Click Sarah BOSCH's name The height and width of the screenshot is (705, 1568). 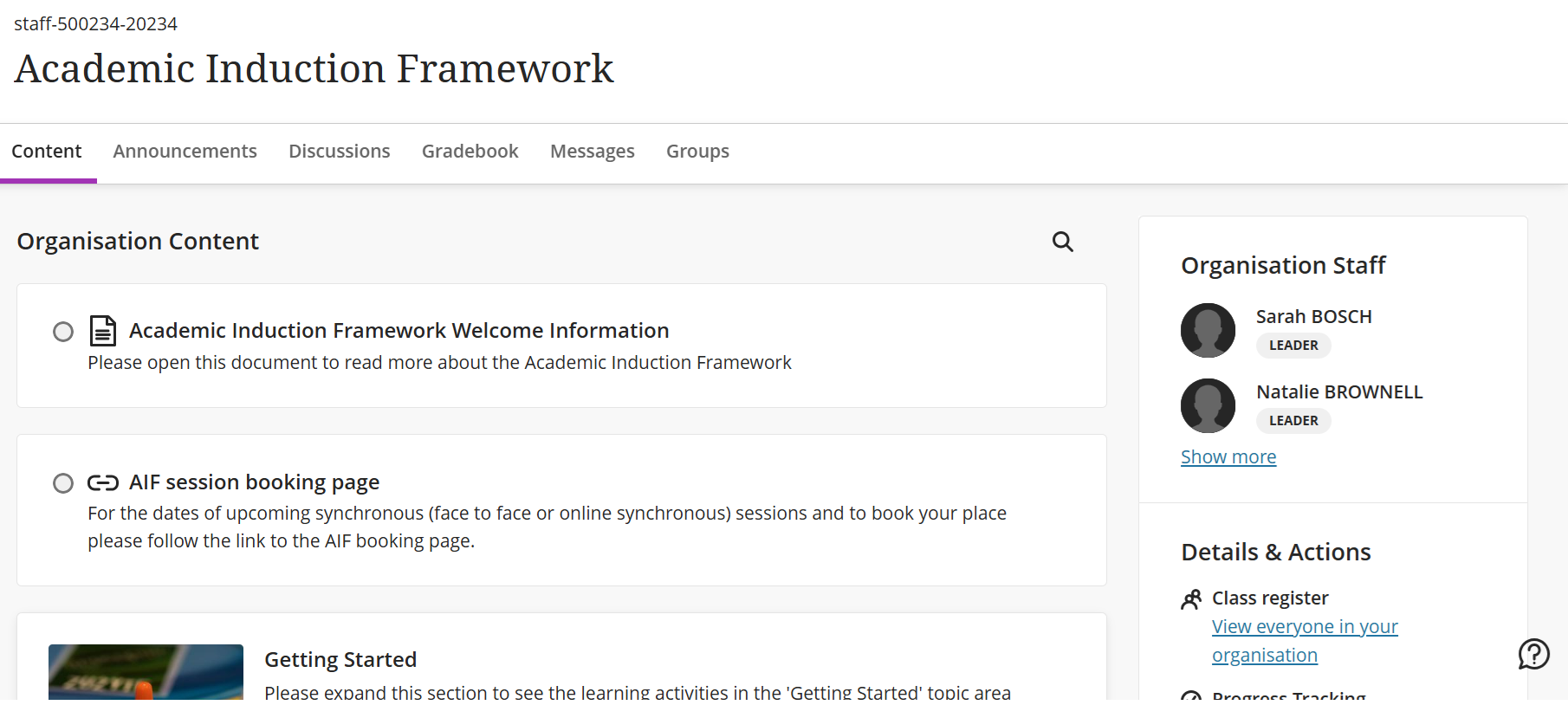tap(1314, 317)
